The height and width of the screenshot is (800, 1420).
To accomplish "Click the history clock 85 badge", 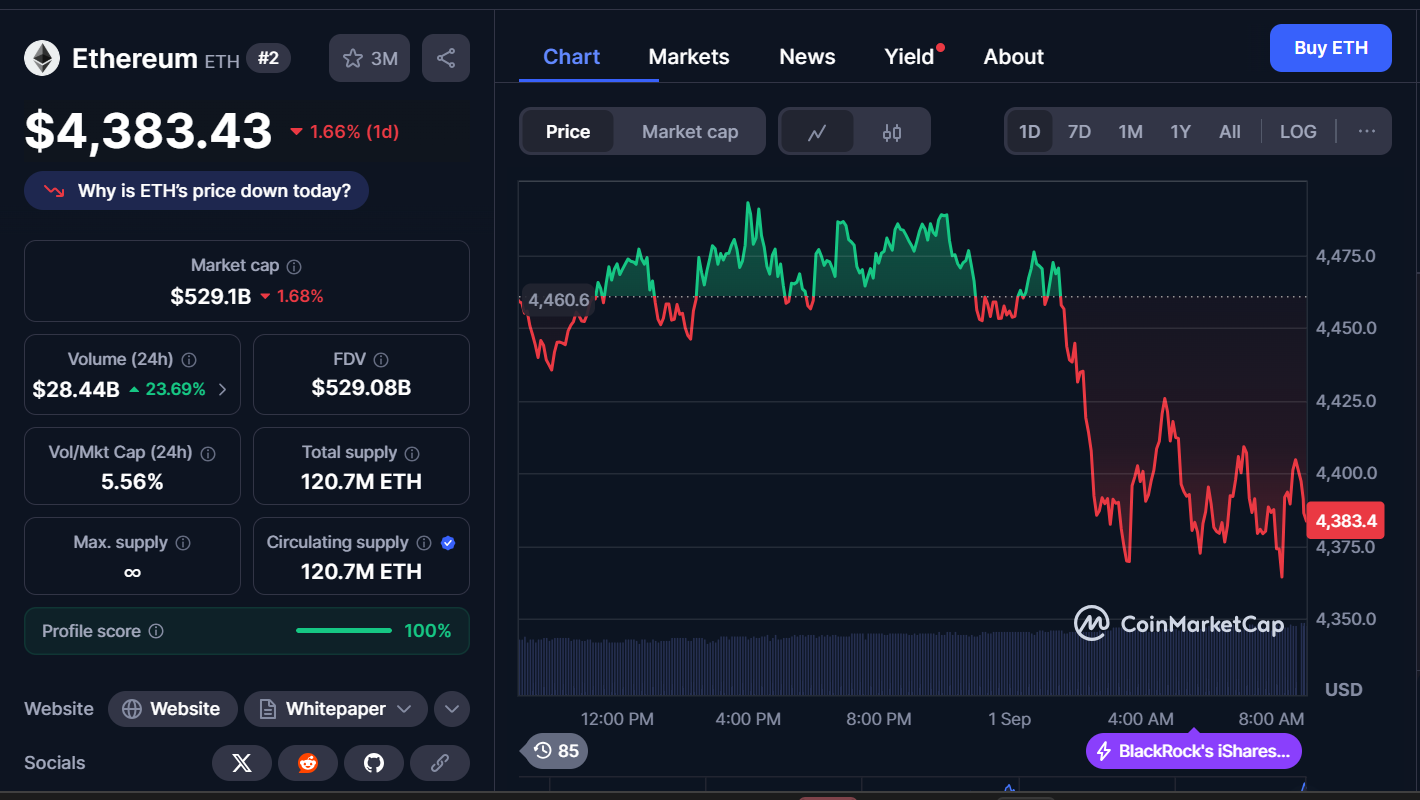I will [x=555, y=750].
